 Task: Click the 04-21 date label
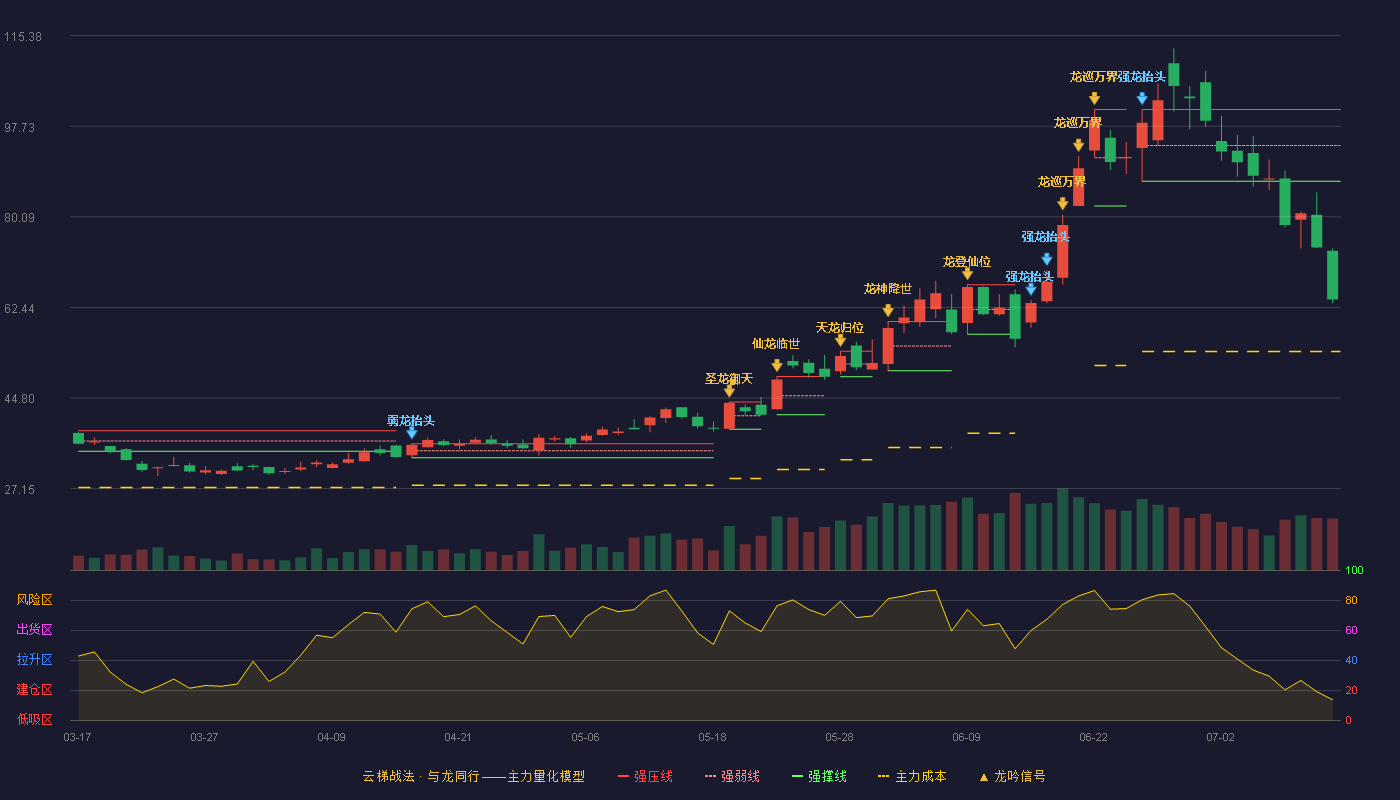tap(458, 737)
